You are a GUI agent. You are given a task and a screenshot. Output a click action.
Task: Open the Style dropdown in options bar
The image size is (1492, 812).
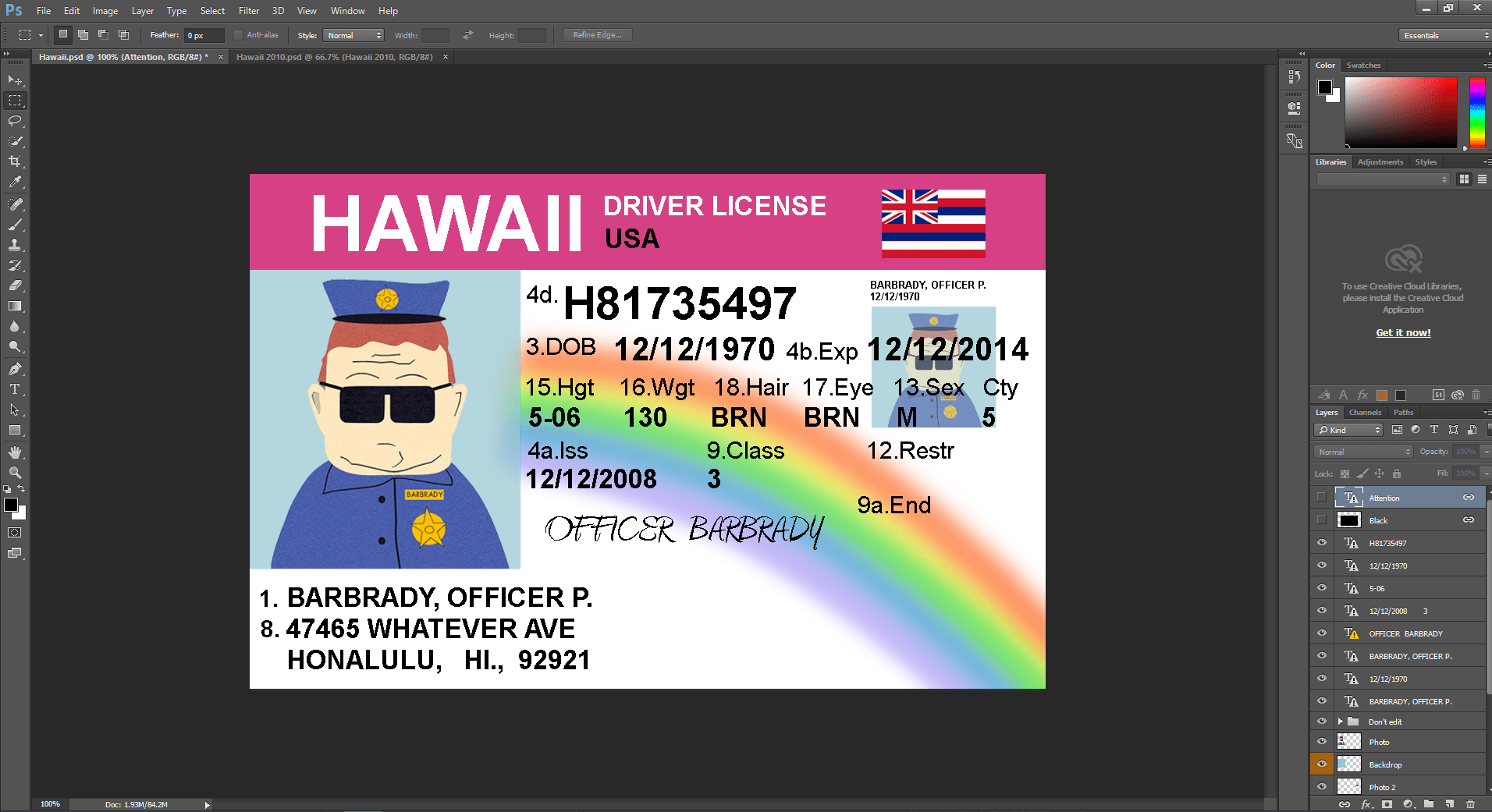353,34
